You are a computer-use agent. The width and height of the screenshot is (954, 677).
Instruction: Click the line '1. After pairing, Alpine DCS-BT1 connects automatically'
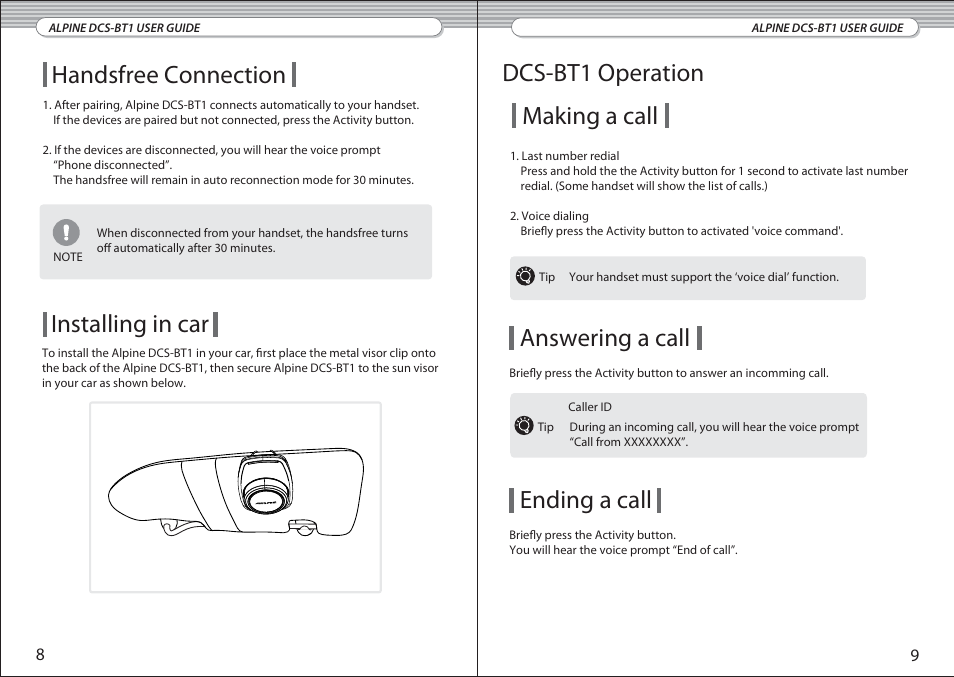click(x=231, y=105)
